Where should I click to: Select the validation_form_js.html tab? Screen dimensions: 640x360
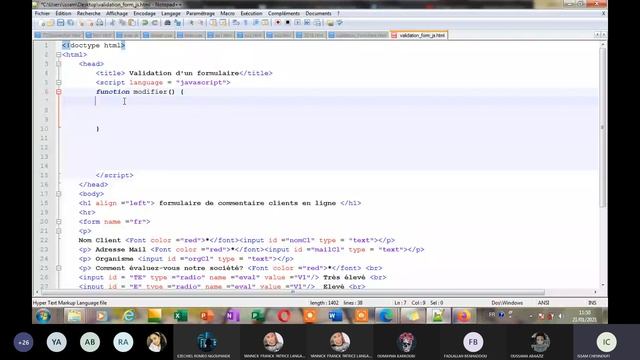419,36
